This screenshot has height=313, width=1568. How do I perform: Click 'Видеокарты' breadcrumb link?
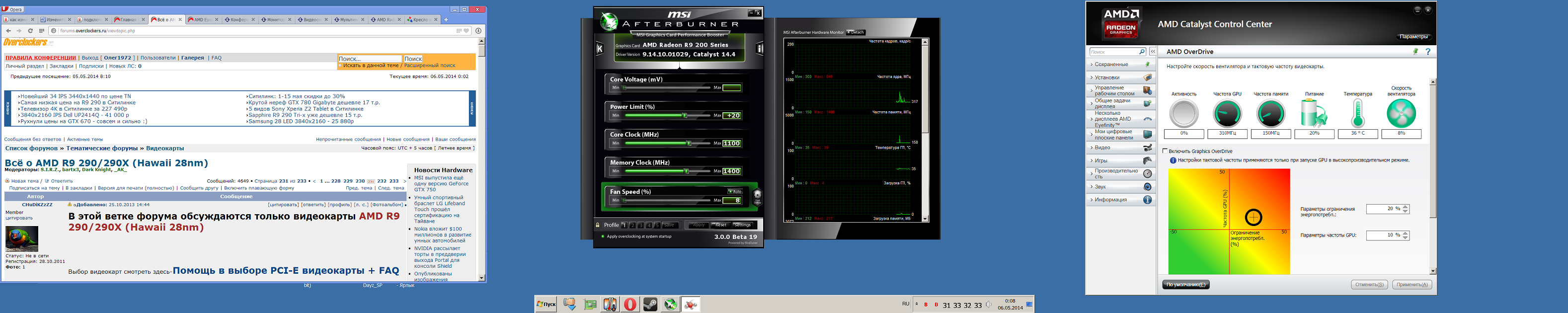(x=165, y=148)
